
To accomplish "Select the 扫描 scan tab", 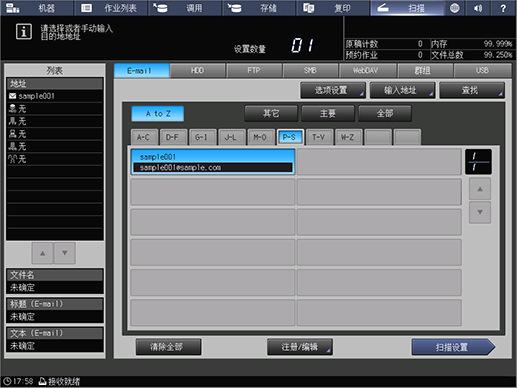I will coord(407,8).
